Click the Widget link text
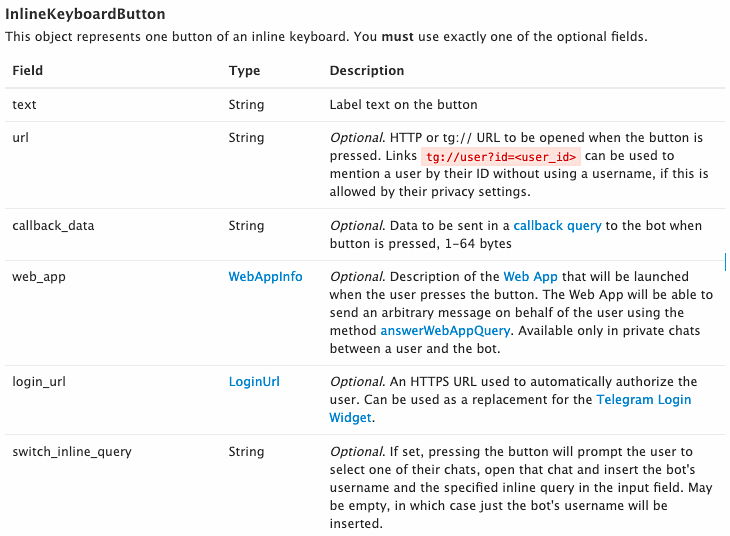Screen dimensions: 730x536 click(350, 418)
